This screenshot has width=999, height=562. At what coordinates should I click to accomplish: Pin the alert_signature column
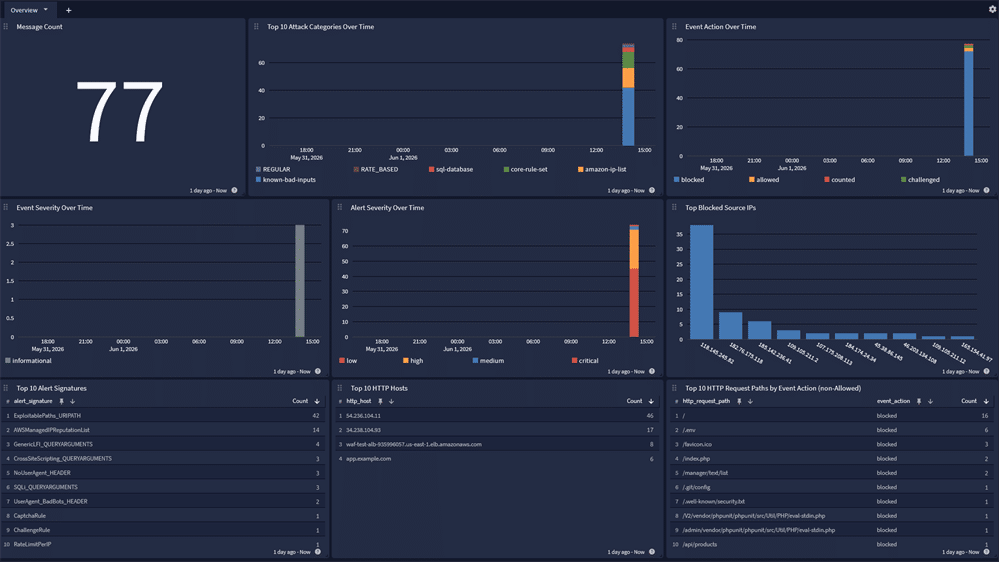click(62, 401)
